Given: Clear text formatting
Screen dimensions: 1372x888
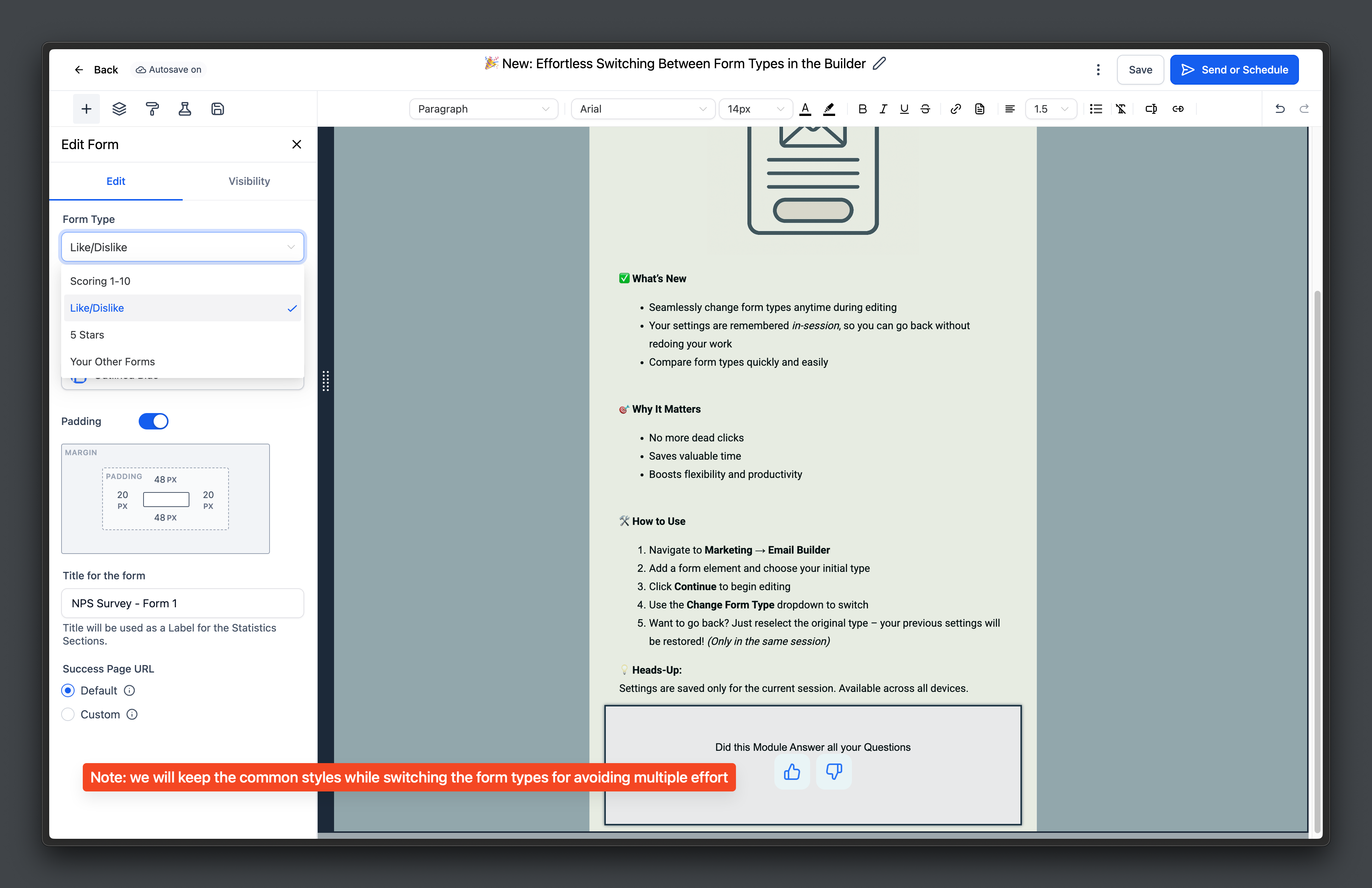Looking at the screenshot, I should tap(1121, 109).
